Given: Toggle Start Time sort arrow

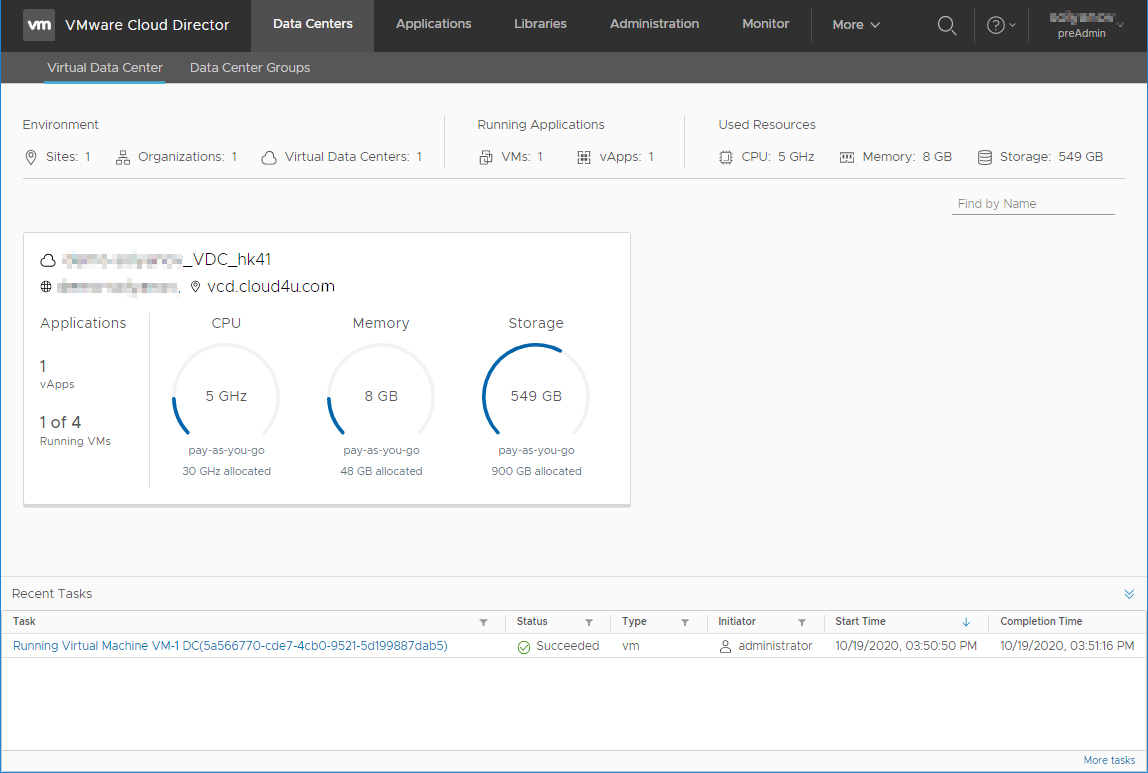Looking at the screenshot, I should (x=966, y=622).
